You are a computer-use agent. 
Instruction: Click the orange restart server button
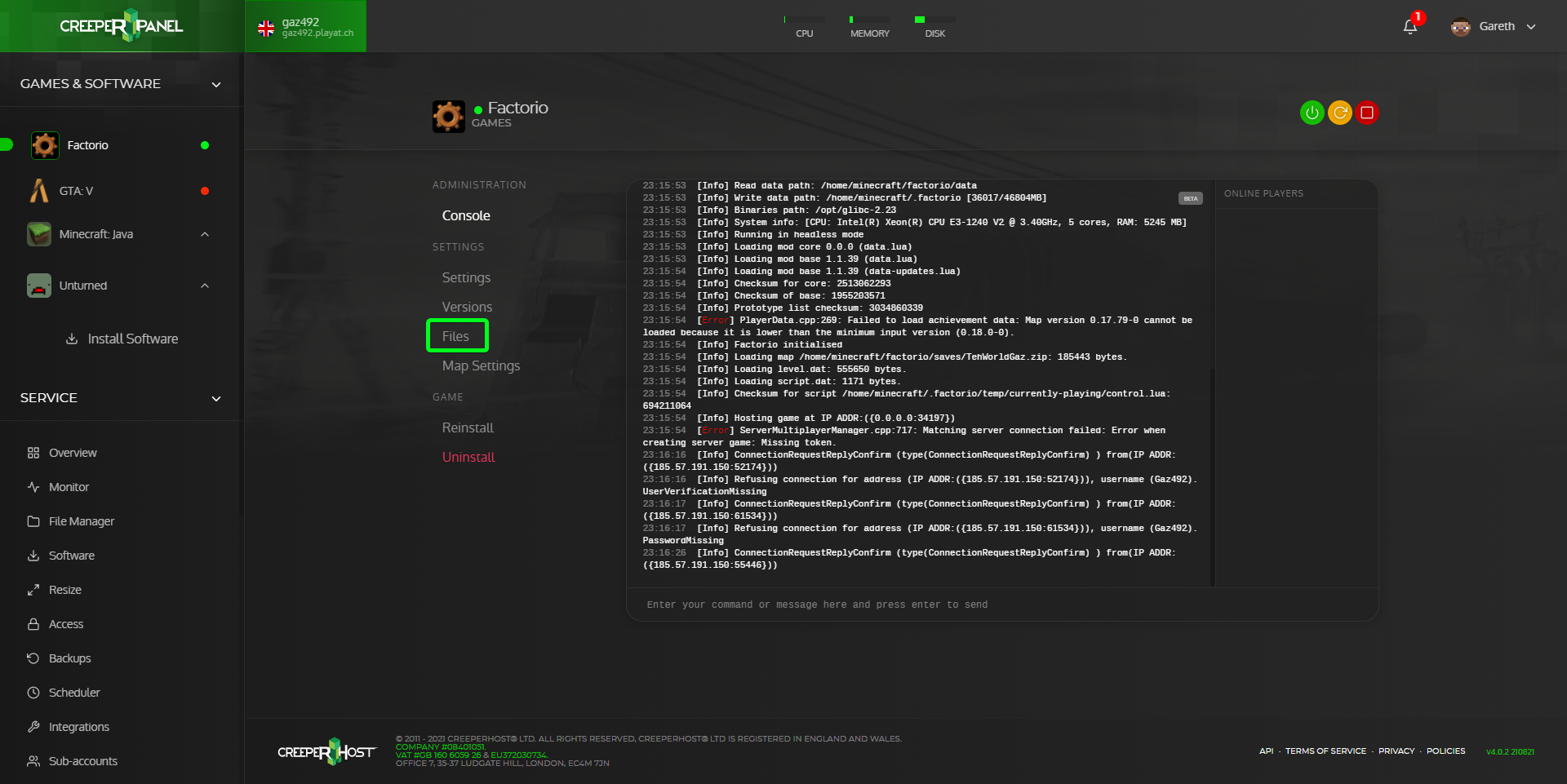click(x=1339, y=113)
